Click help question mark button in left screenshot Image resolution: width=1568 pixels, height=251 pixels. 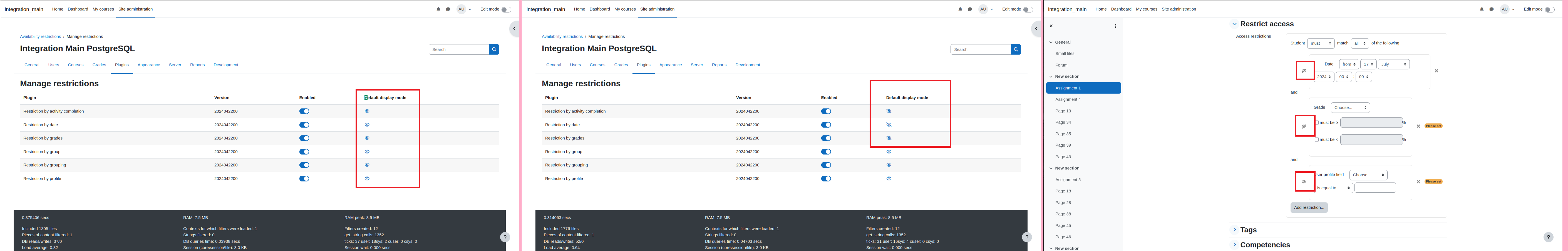(505, 237)
